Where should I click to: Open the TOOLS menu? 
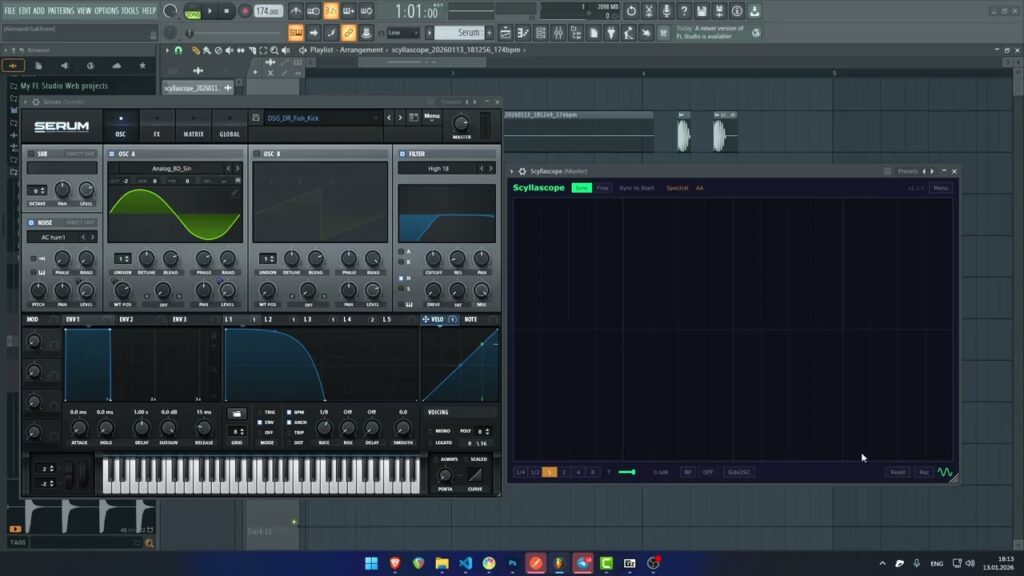(130, 10)
